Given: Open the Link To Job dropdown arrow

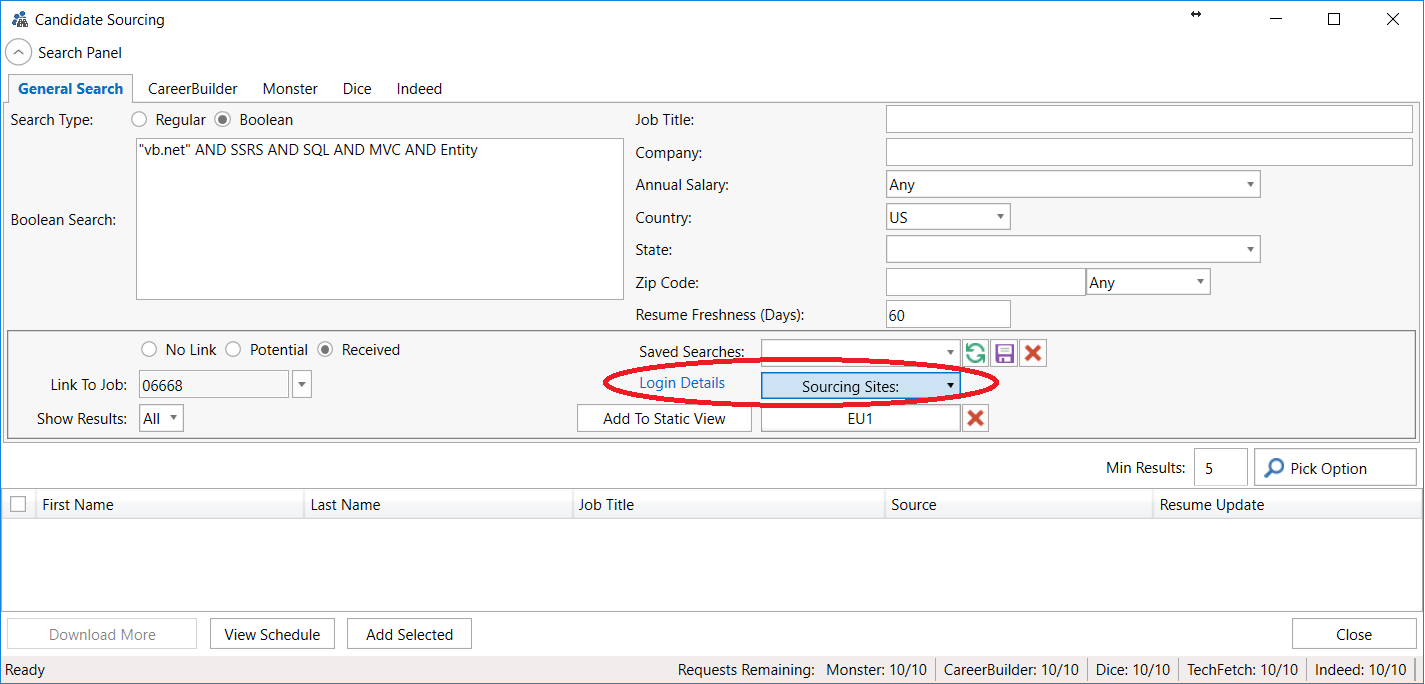Looking at the screenshot, I should pyautogui.click(x=302, y=384).
